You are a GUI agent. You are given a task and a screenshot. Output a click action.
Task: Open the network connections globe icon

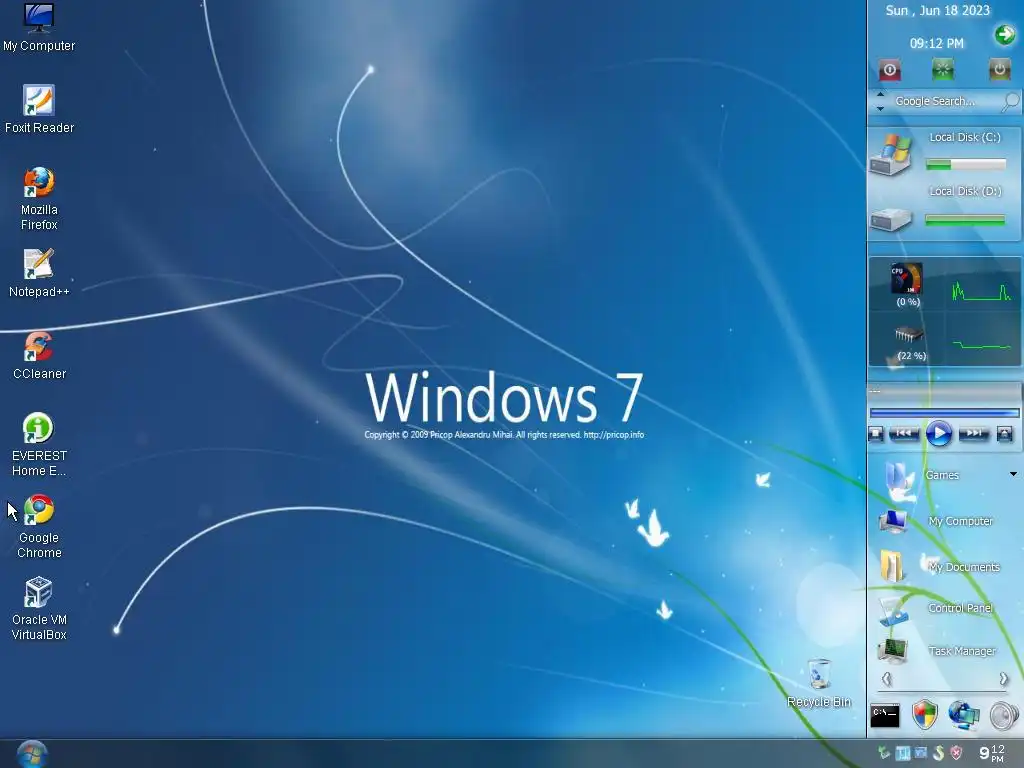(964, 715)
